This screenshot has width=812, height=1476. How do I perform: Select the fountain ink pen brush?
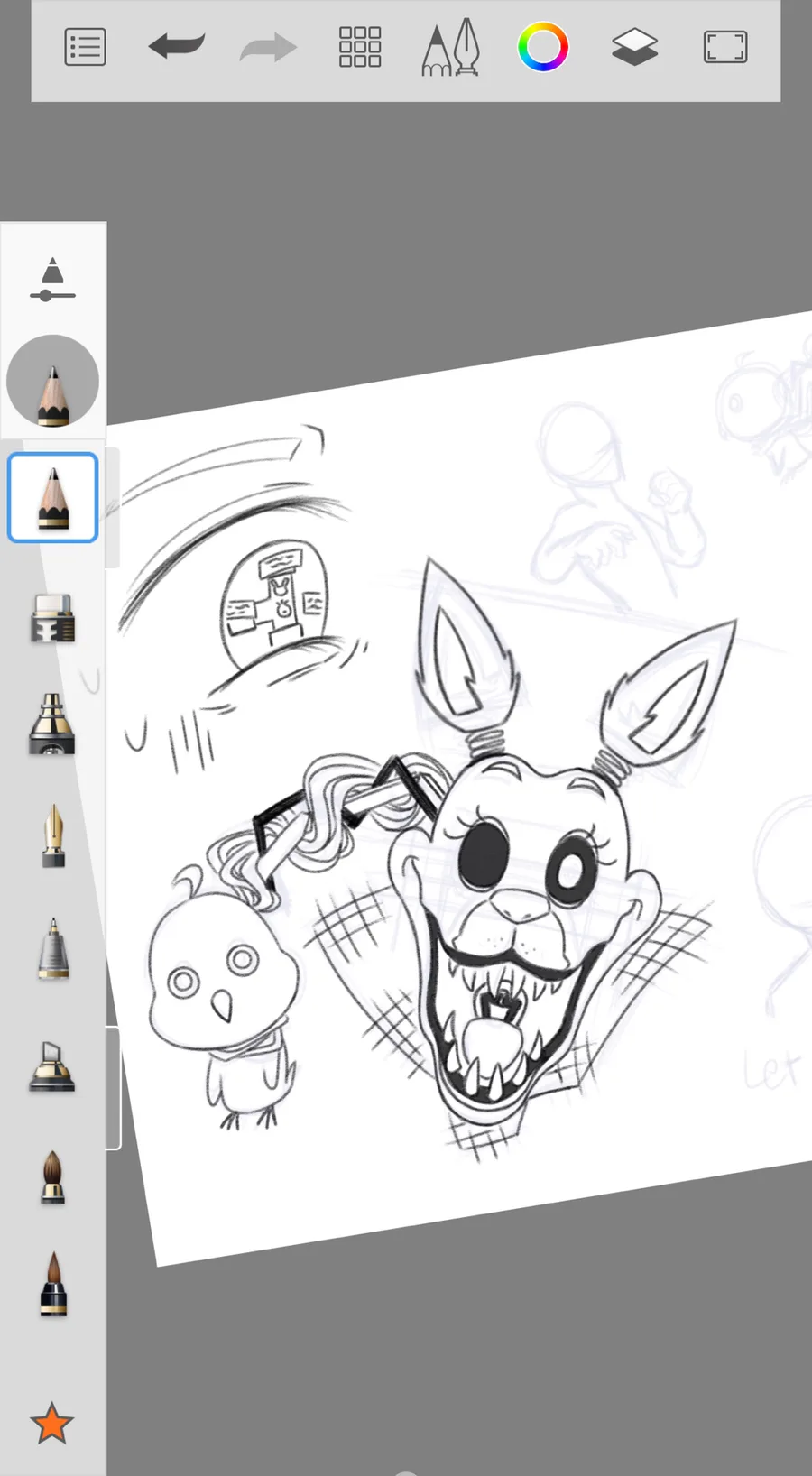click(x=53, y=836)
